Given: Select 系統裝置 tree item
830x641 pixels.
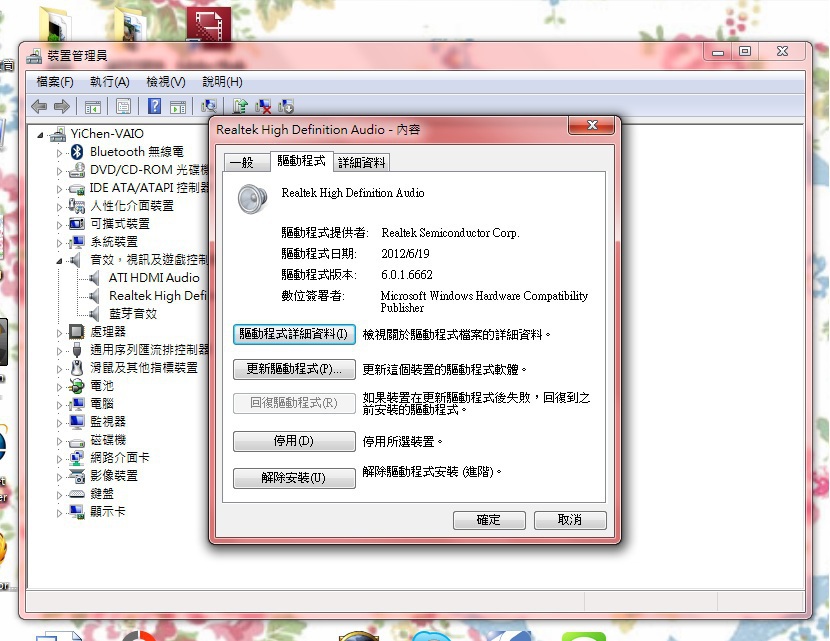Looking at the screenshot, I should point(114,242).
